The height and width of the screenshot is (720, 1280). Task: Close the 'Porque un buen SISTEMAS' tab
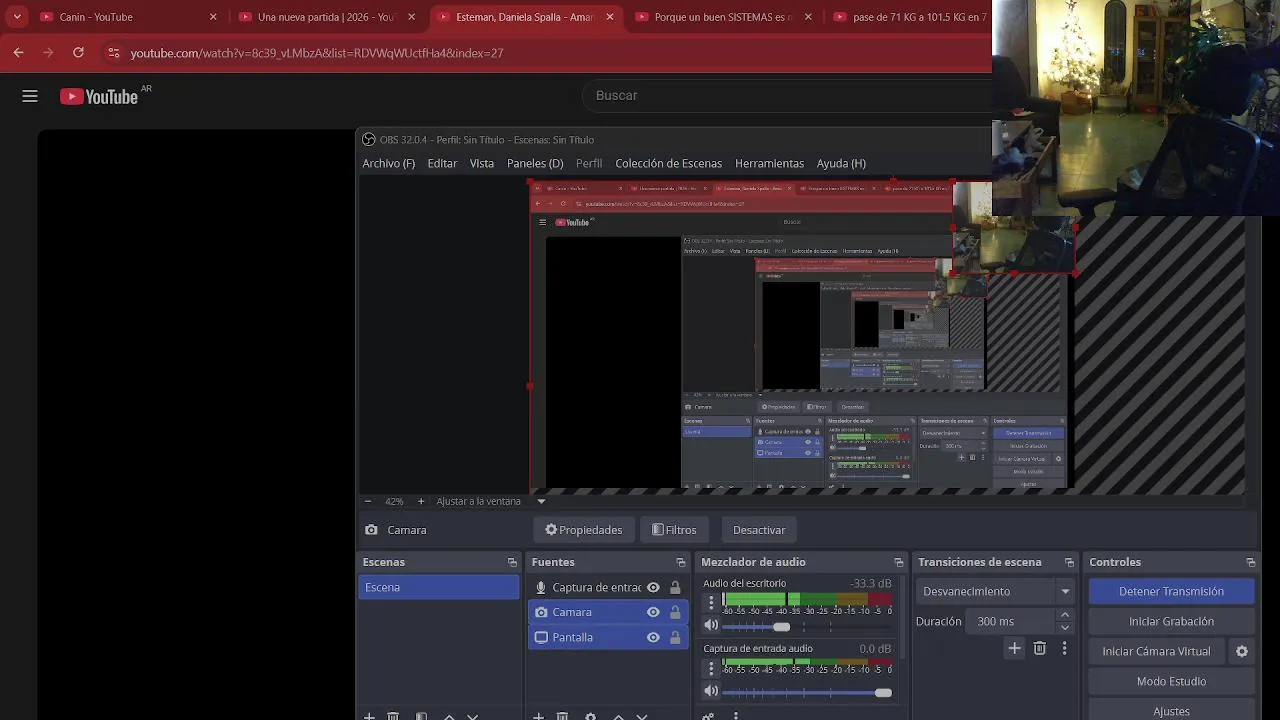pyautogui.click(x=808, y=17)
